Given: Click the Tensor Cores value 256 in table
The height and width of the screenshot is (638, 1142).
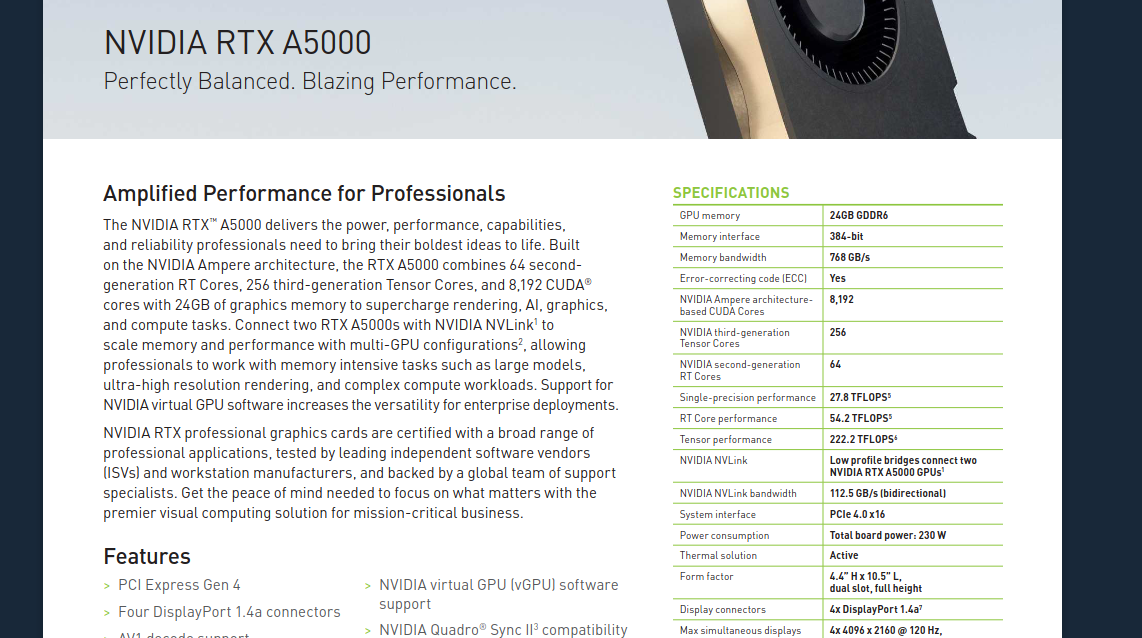Looking at the screenshot, I should 838,332.
